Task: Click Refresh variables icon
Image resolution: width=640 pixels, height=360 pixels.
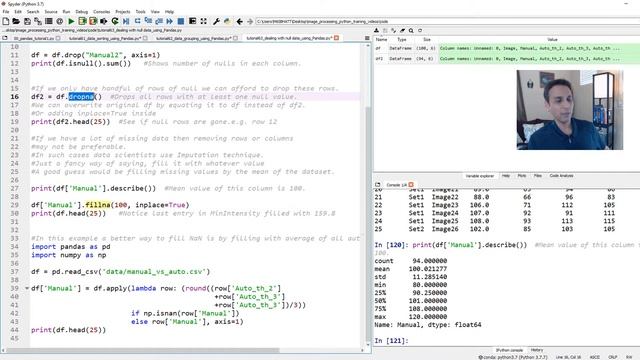Action: [x=420, y=31]
